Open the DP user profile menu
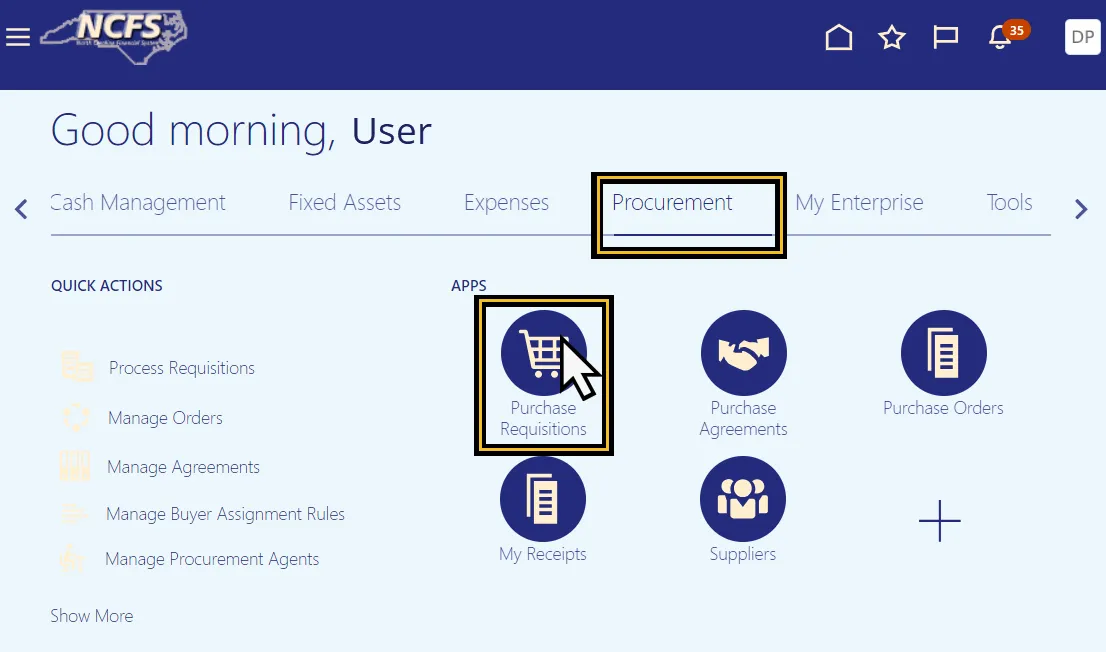 point(1082,37)
